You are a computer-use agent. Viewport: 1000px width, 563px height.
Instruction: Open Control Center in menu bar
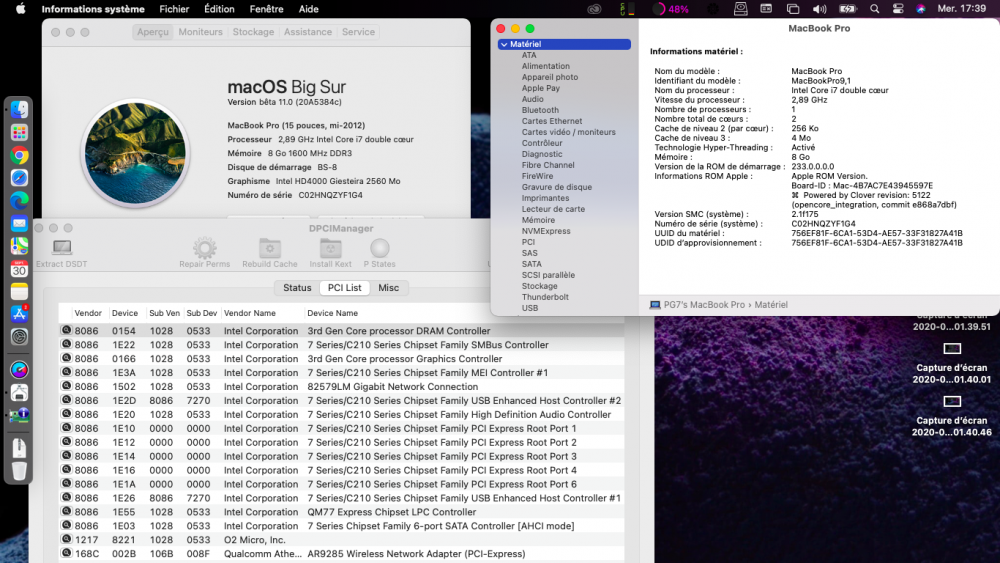898,9
